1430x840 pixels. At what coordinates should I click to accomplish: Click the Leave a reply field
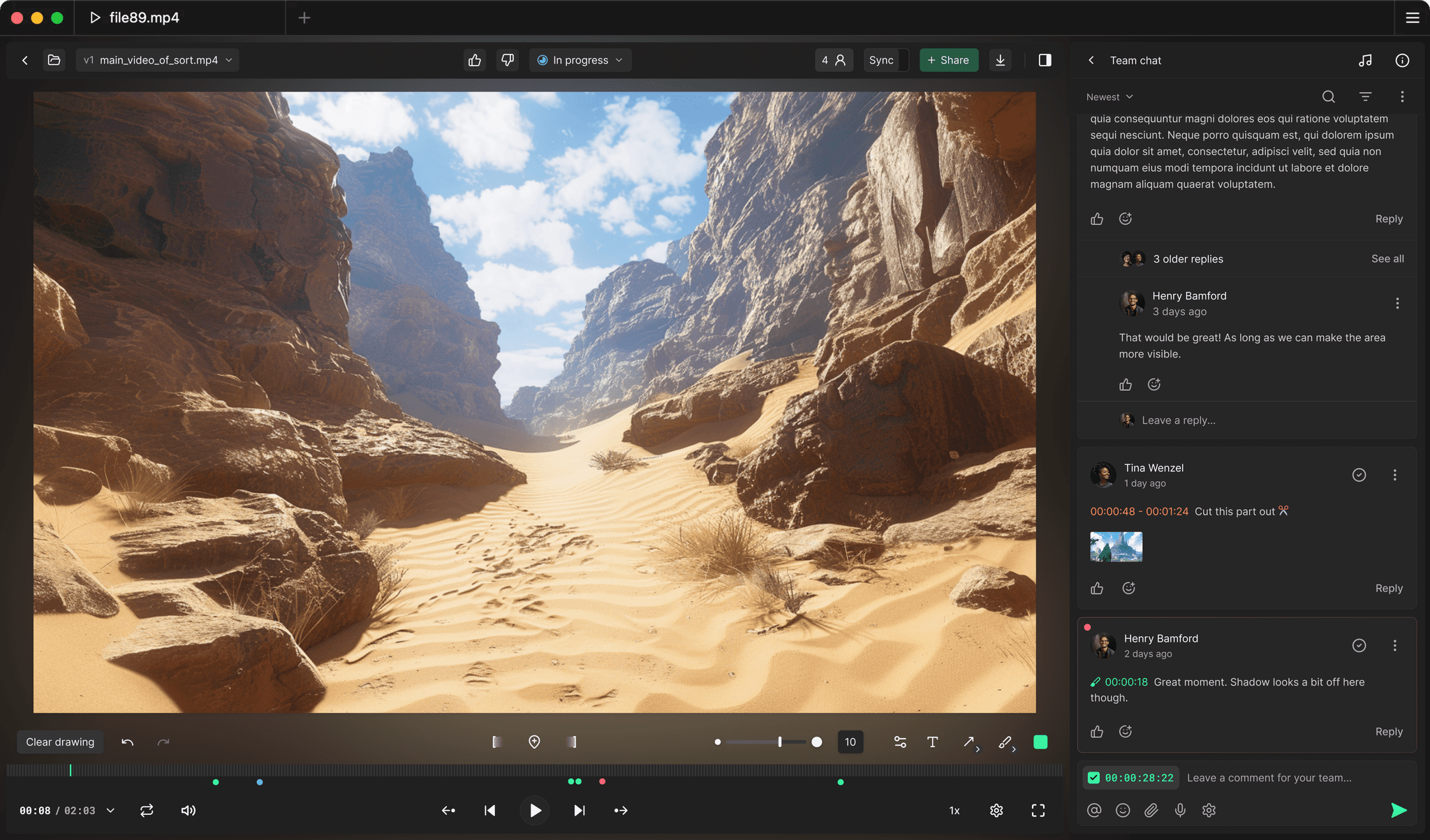tap(1178, 420)
